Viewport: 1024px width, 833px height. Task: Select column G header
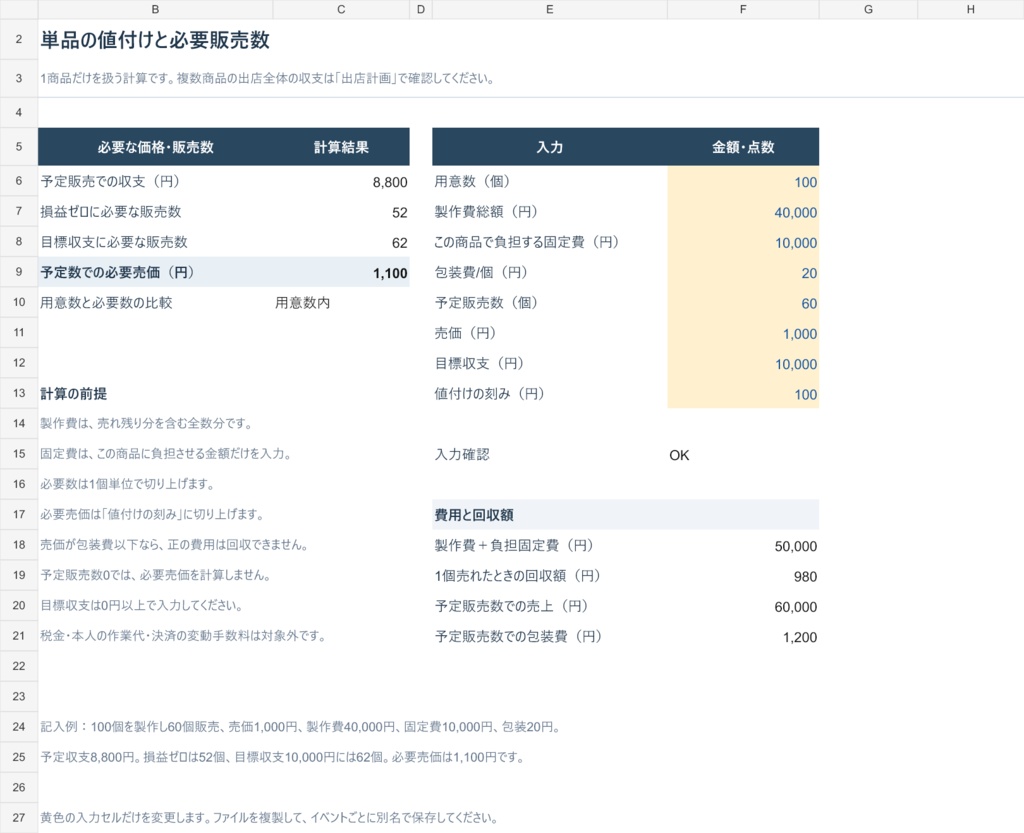coord(868,9)
